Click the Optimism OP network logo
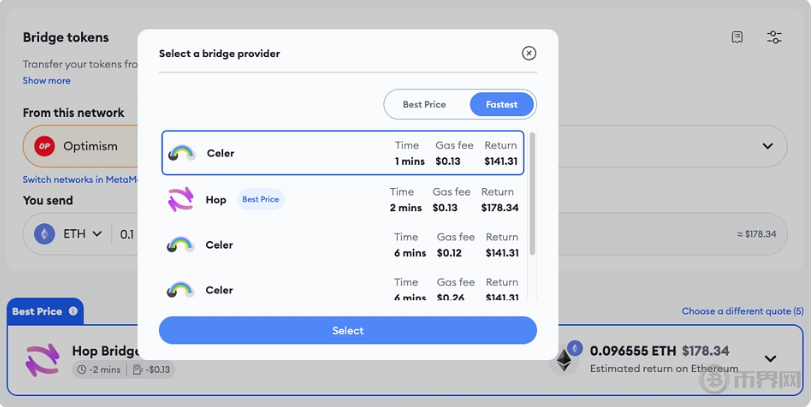 click(x=45, y=146)
